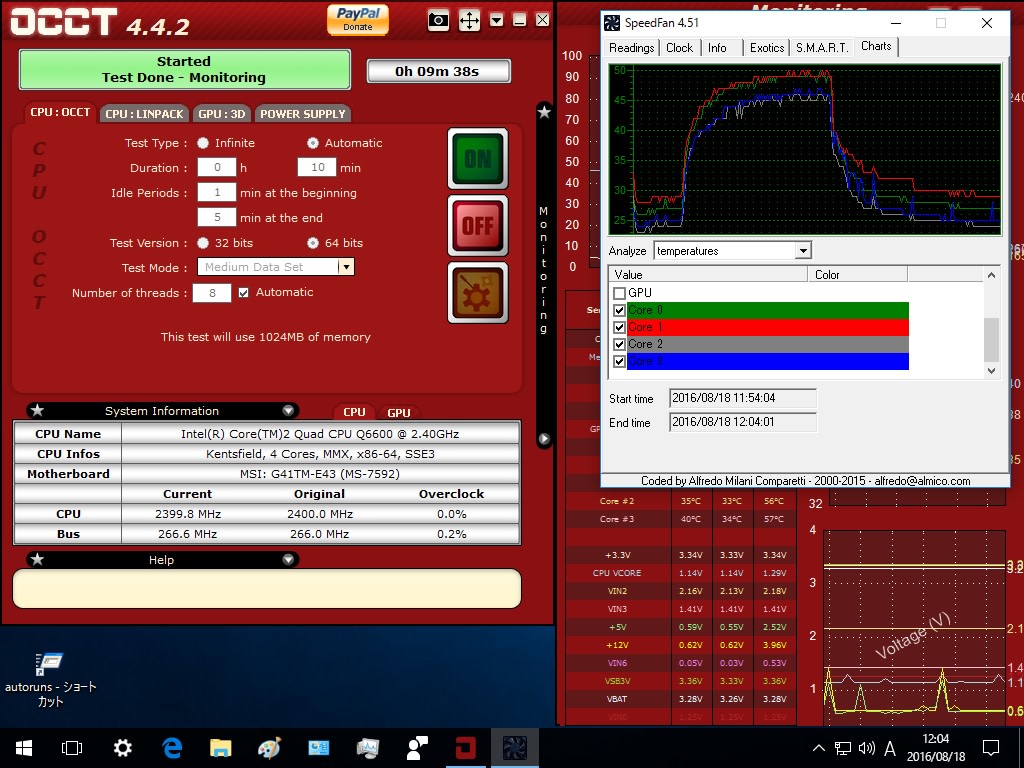Uncheck the Core 2 checkbox

coord(620,344)
